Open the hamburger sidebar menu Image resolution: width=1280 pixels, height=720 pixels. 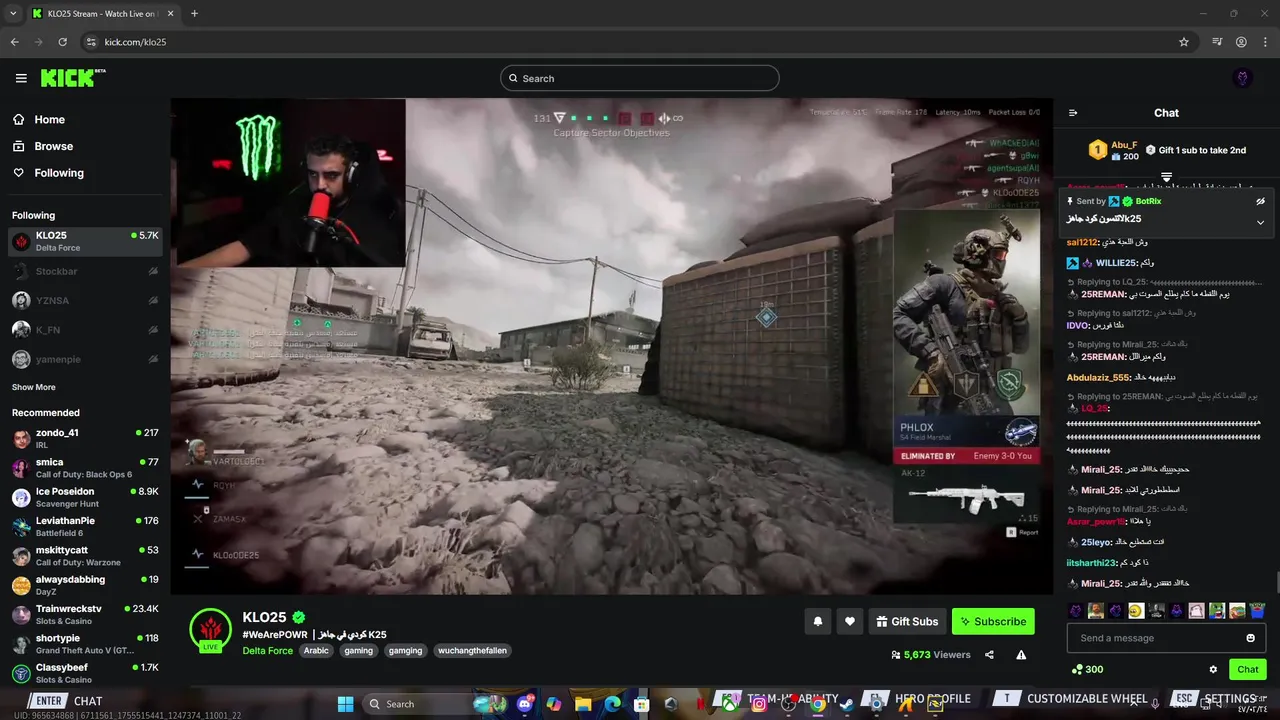pos(21,78)
